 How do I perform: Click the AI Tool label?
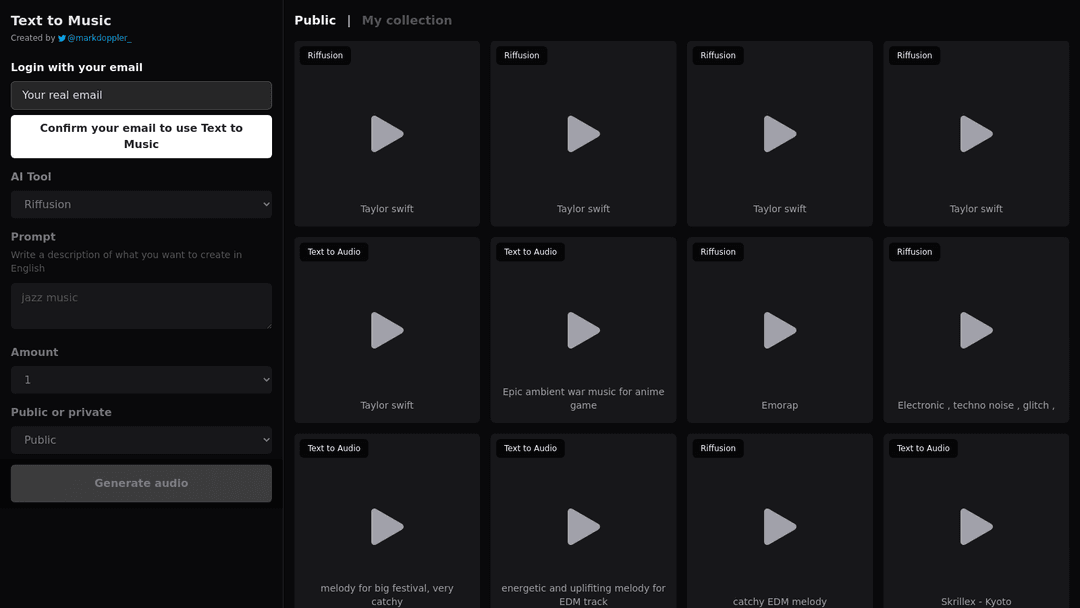point(31,177)
